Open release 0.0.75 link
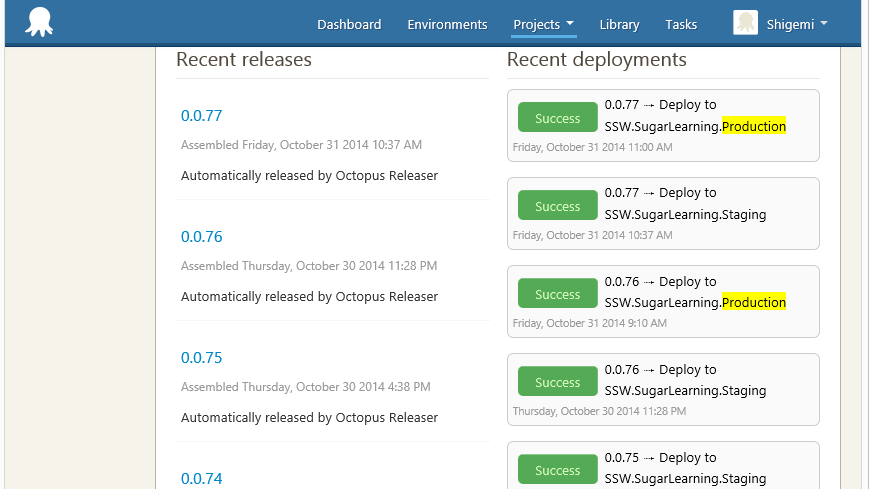The width and height of the screenshot is (869, 489). click(201, 357)
